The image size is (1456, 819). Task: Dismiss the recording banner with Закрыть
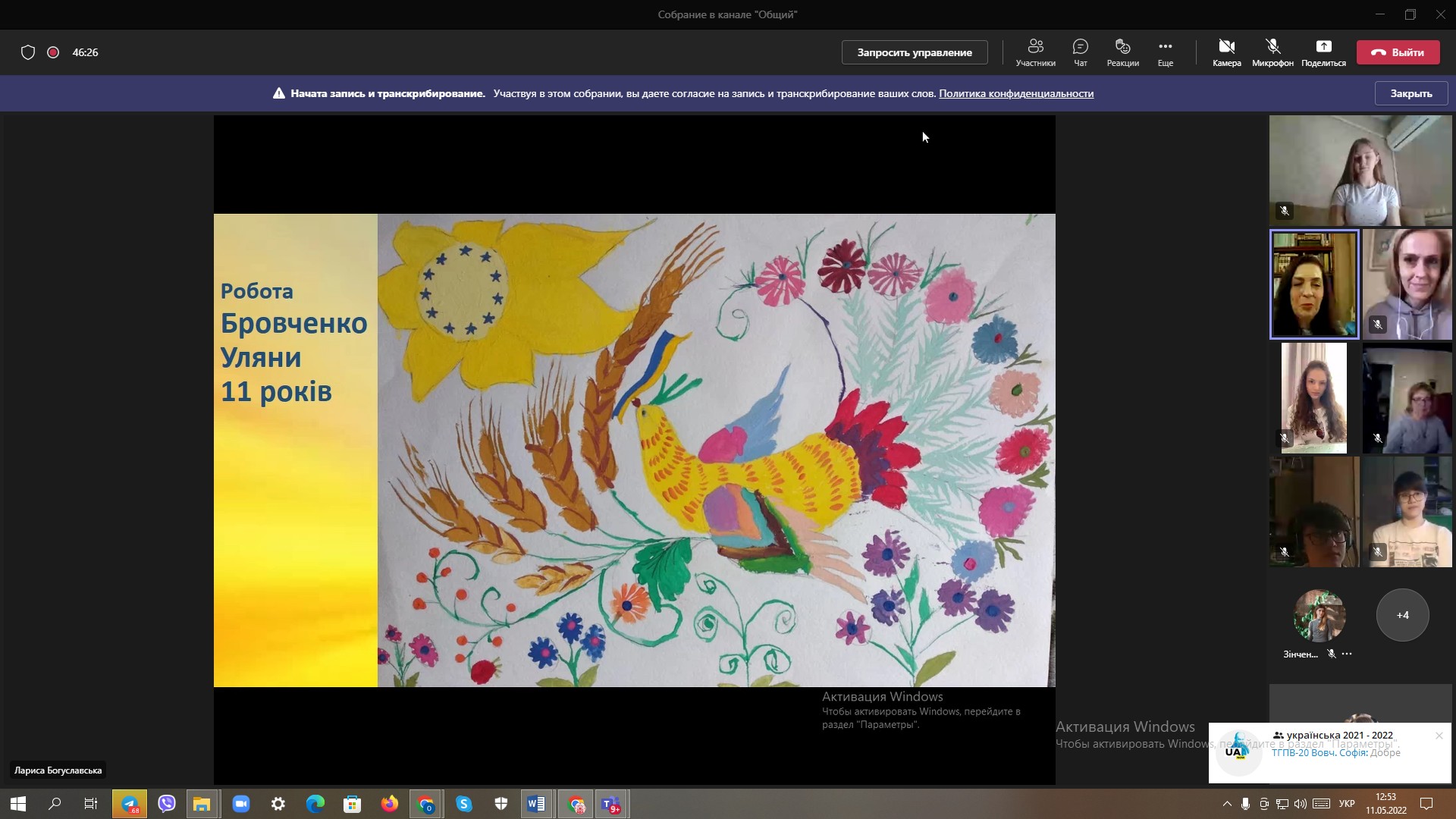click(x=1411, y=93)
